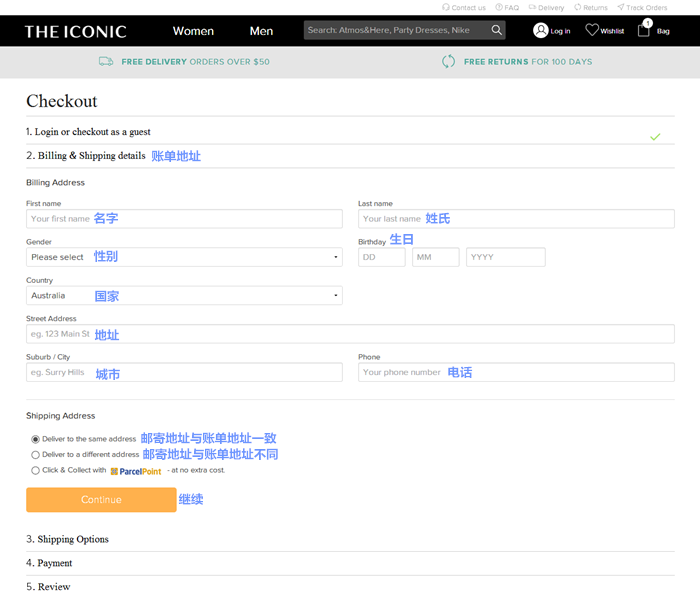
Task: Click the step 2 Billing & Shipping details heading
Action: 86,155
